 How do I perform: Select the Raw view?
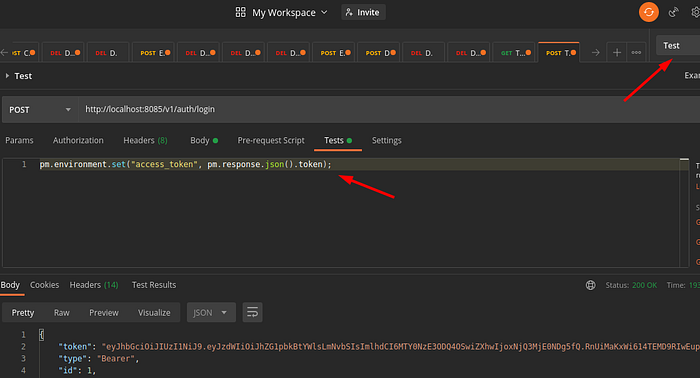(62, 312)
